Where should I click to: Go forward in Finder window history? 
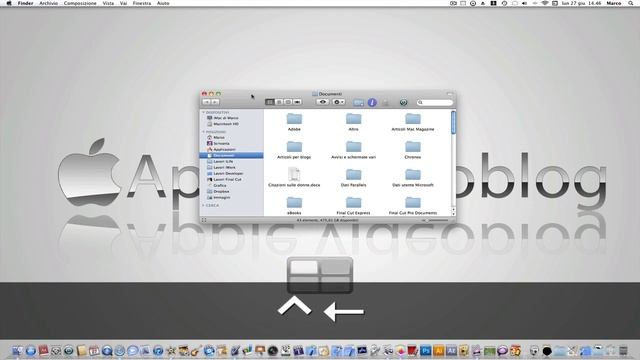pos(215,102)
